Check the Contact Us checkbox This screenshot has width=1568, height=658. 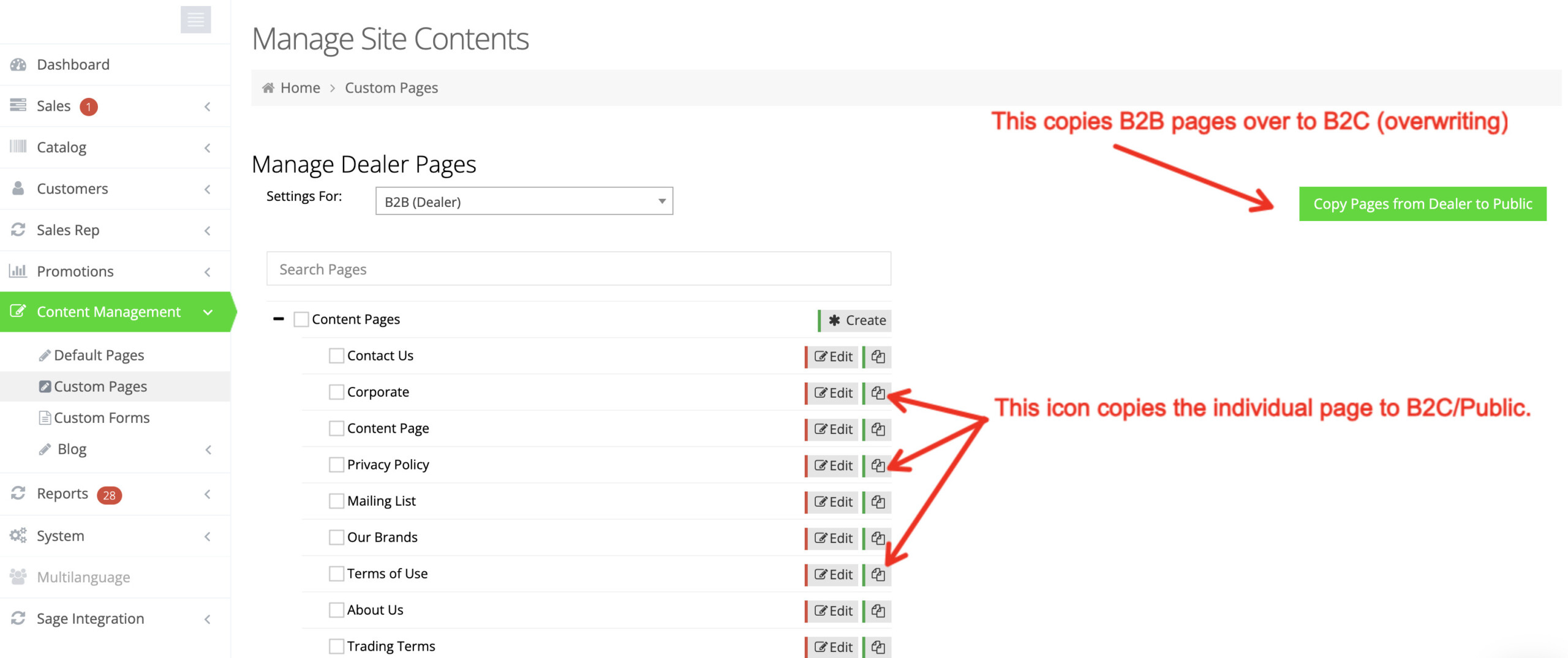336,356
